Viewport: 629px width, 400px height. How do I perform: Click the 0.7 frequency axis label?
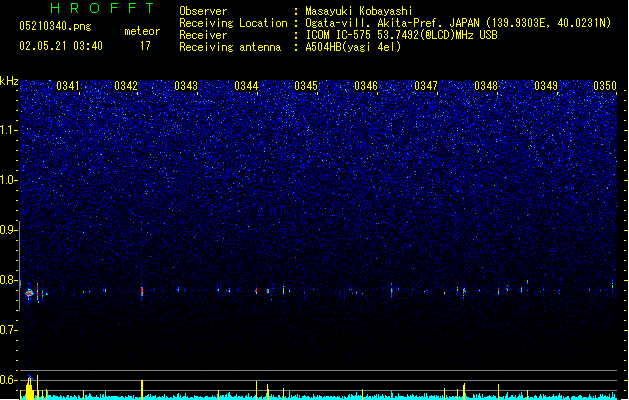[x=8, y=330]
